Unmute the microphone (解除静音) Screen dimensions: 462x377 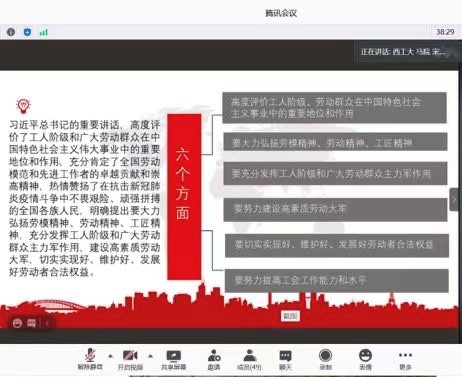[x=90, y=359]
